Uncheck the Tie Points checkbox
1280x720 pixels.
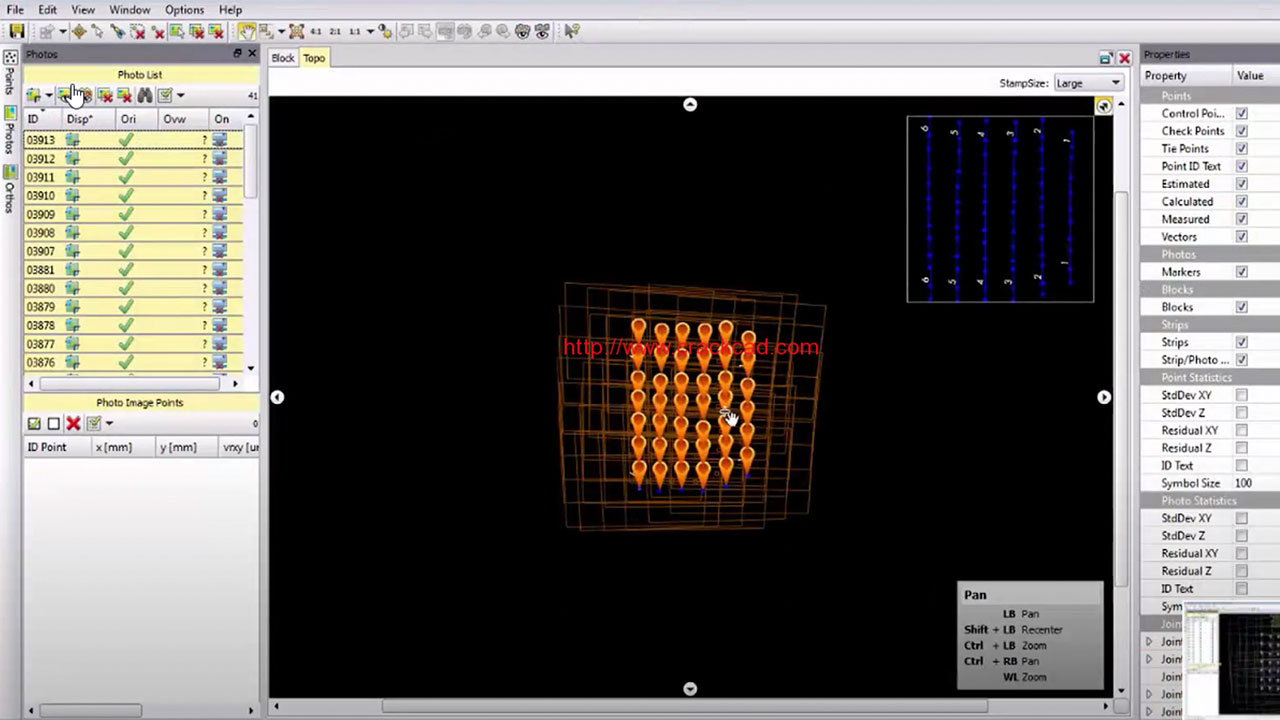click(x=1241, y=149)
